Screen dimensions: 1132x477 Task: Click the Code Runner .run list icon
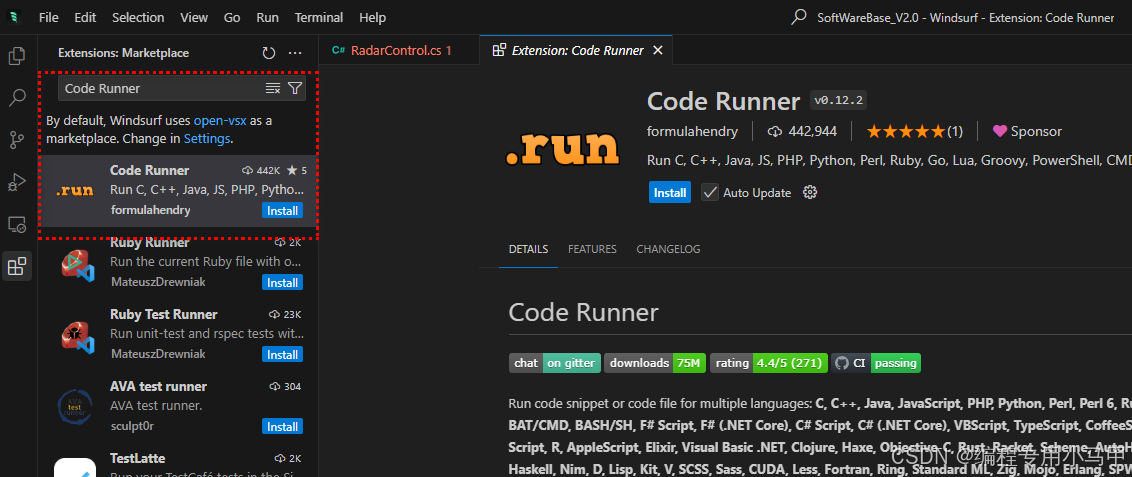coord(74,191)
